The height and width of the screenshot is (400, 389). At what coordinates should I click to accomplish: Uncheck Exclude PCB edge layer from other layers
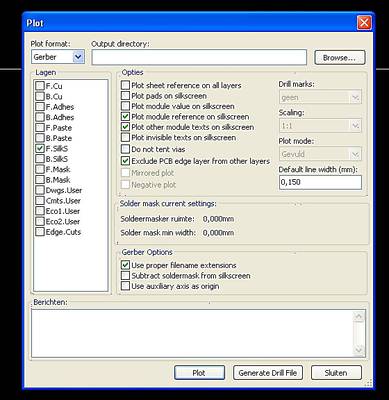coord(125,161)
